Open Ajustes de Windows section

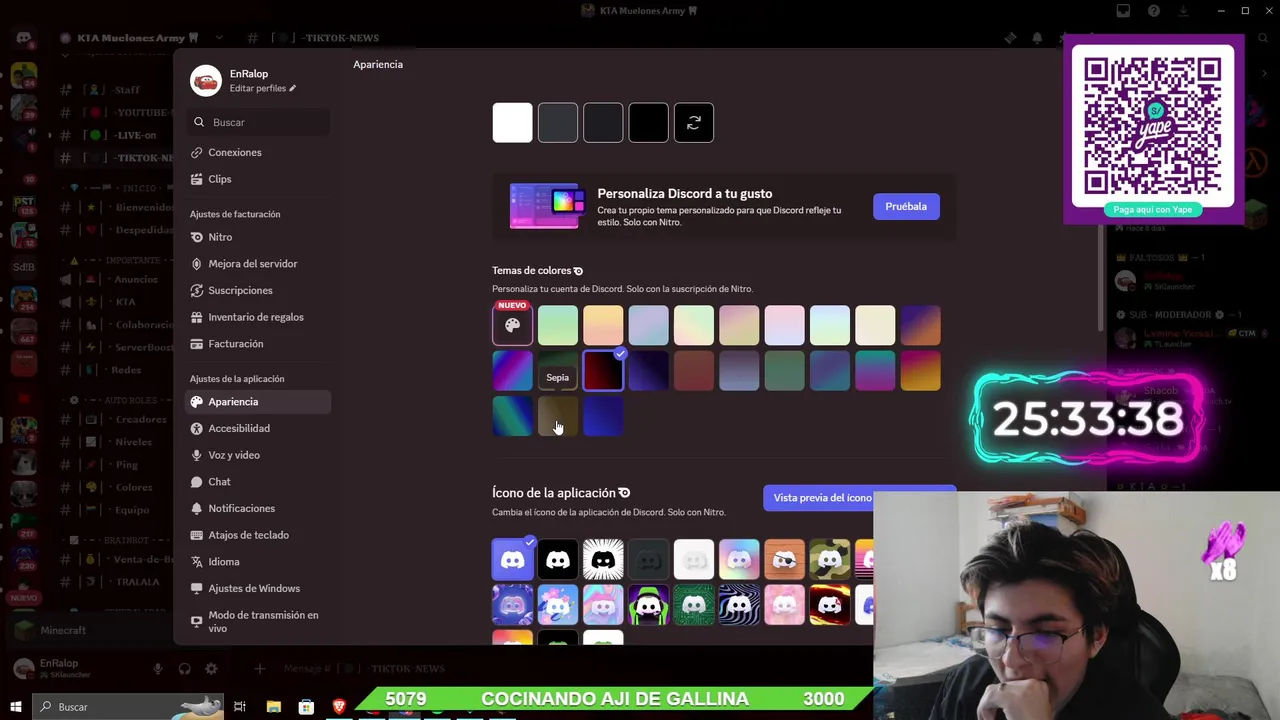point(258,588)
